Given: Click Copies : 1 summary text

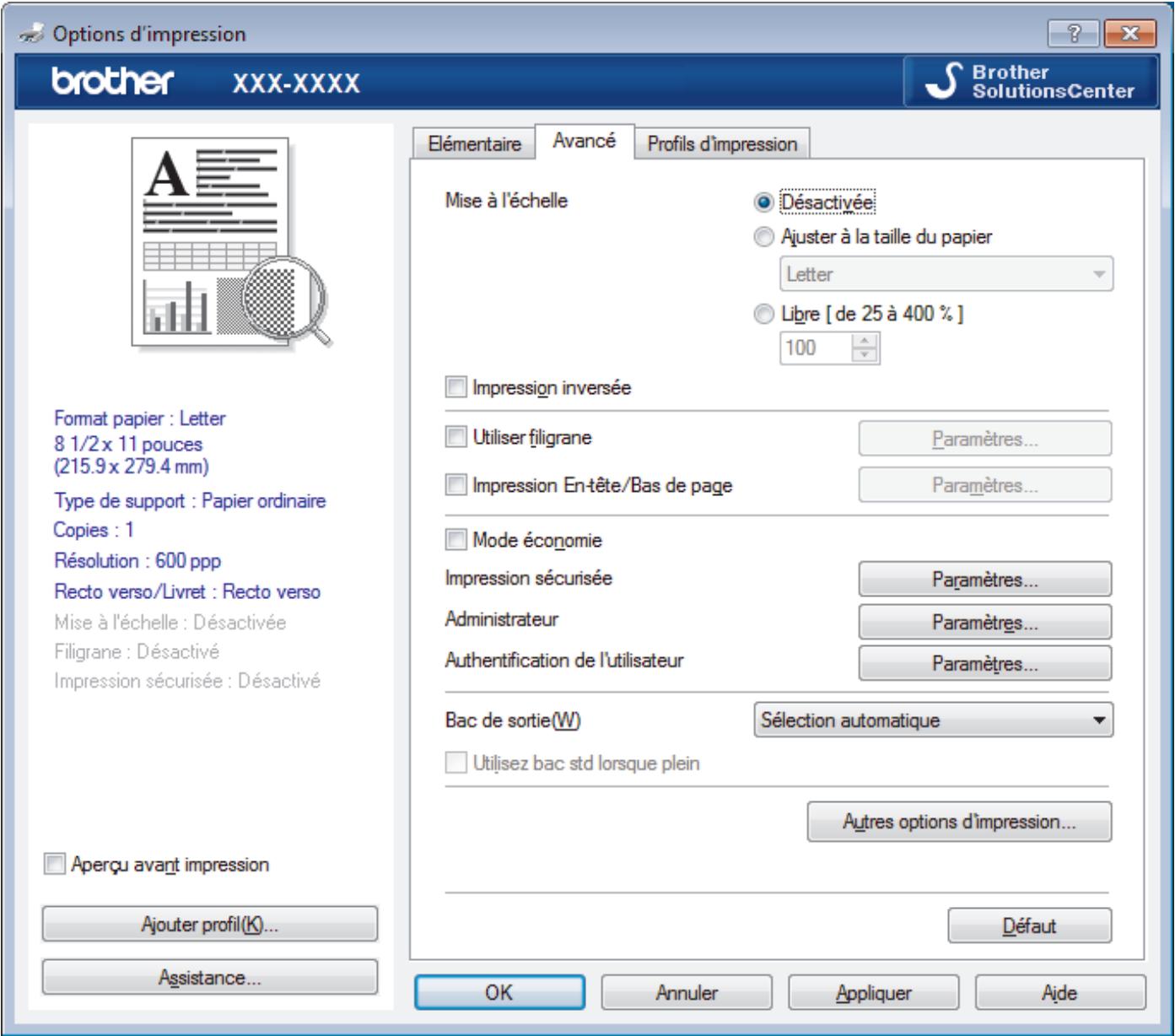Looking at the screenshot, I should point(94,530).
